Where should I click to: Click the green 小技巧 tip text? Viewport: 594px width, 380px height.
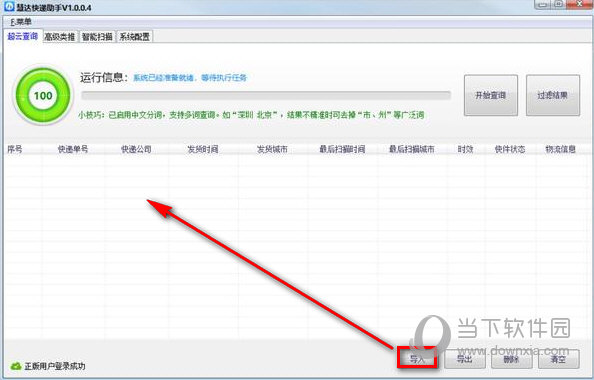tap(252, 114)
